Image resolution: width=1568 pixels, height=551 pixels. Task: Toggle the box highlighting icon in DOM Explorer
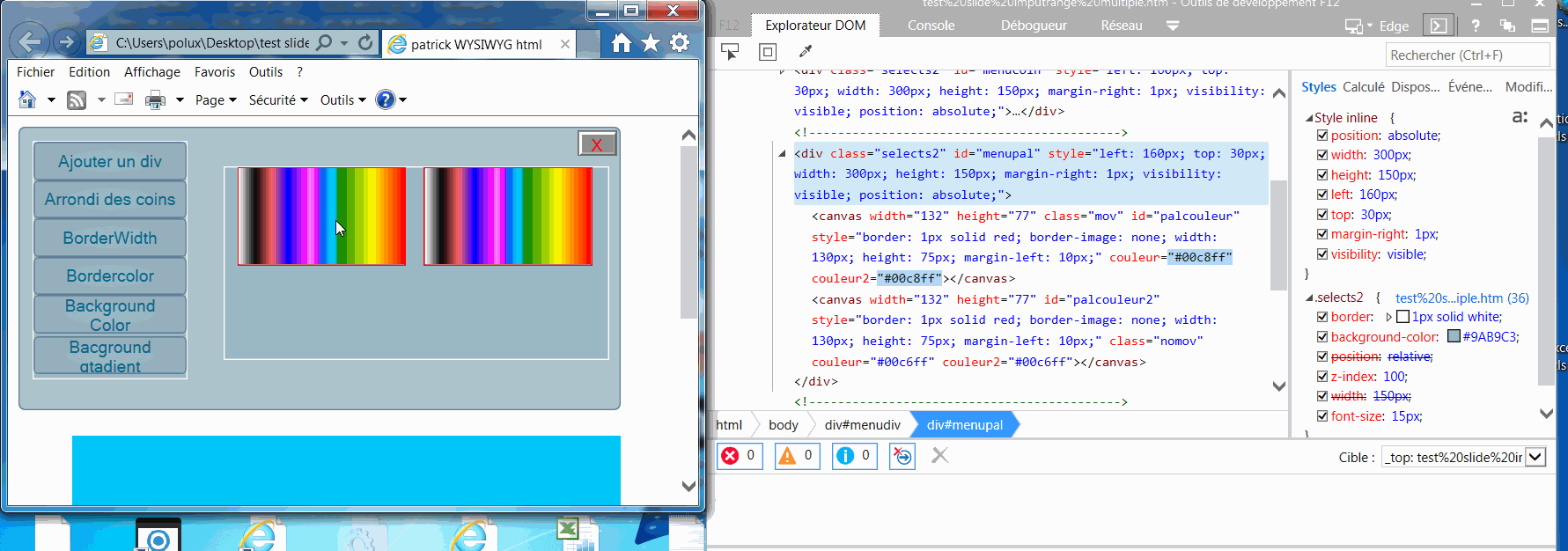768,52
